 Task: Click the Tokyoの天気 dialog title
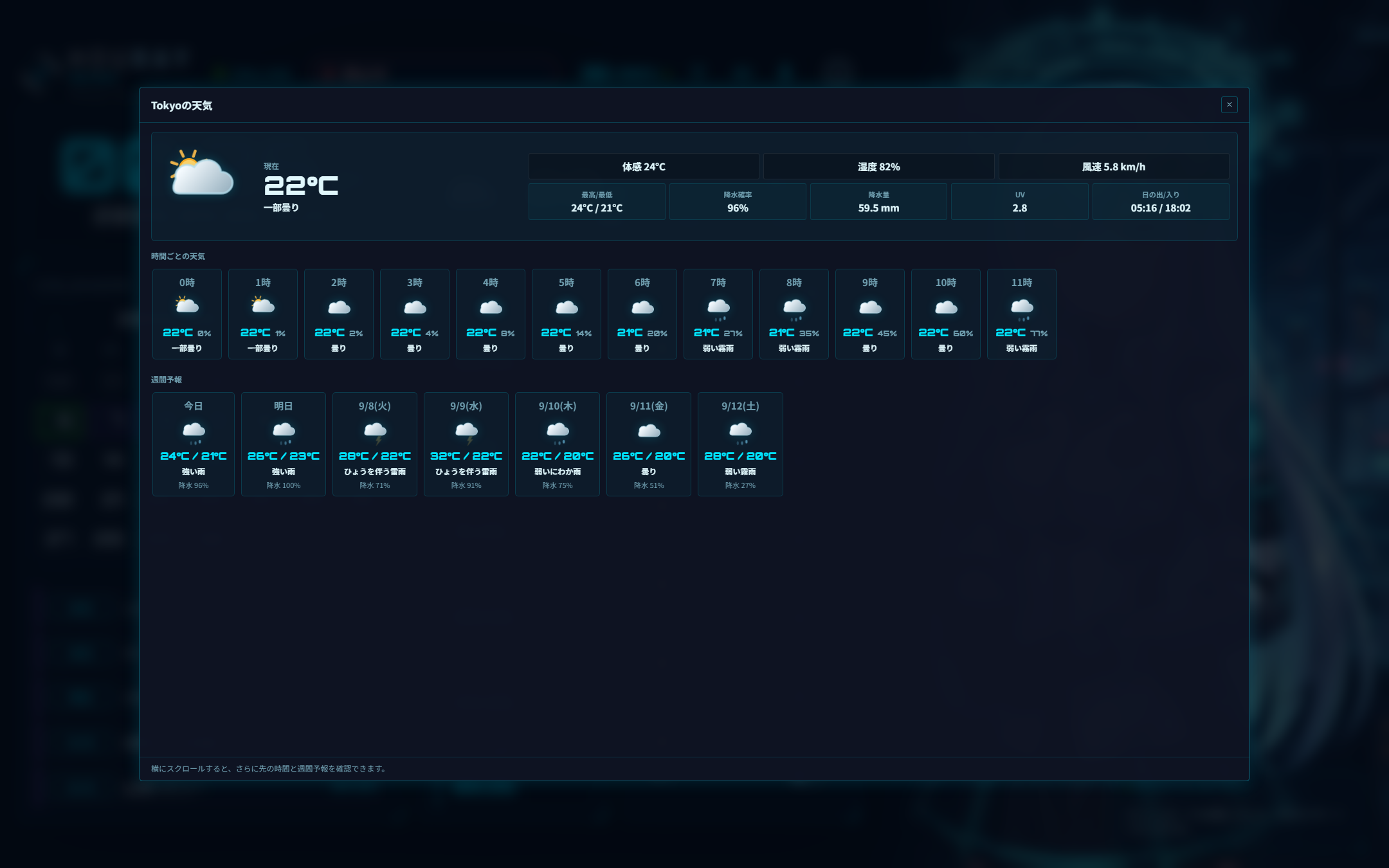tap(181, 105)
